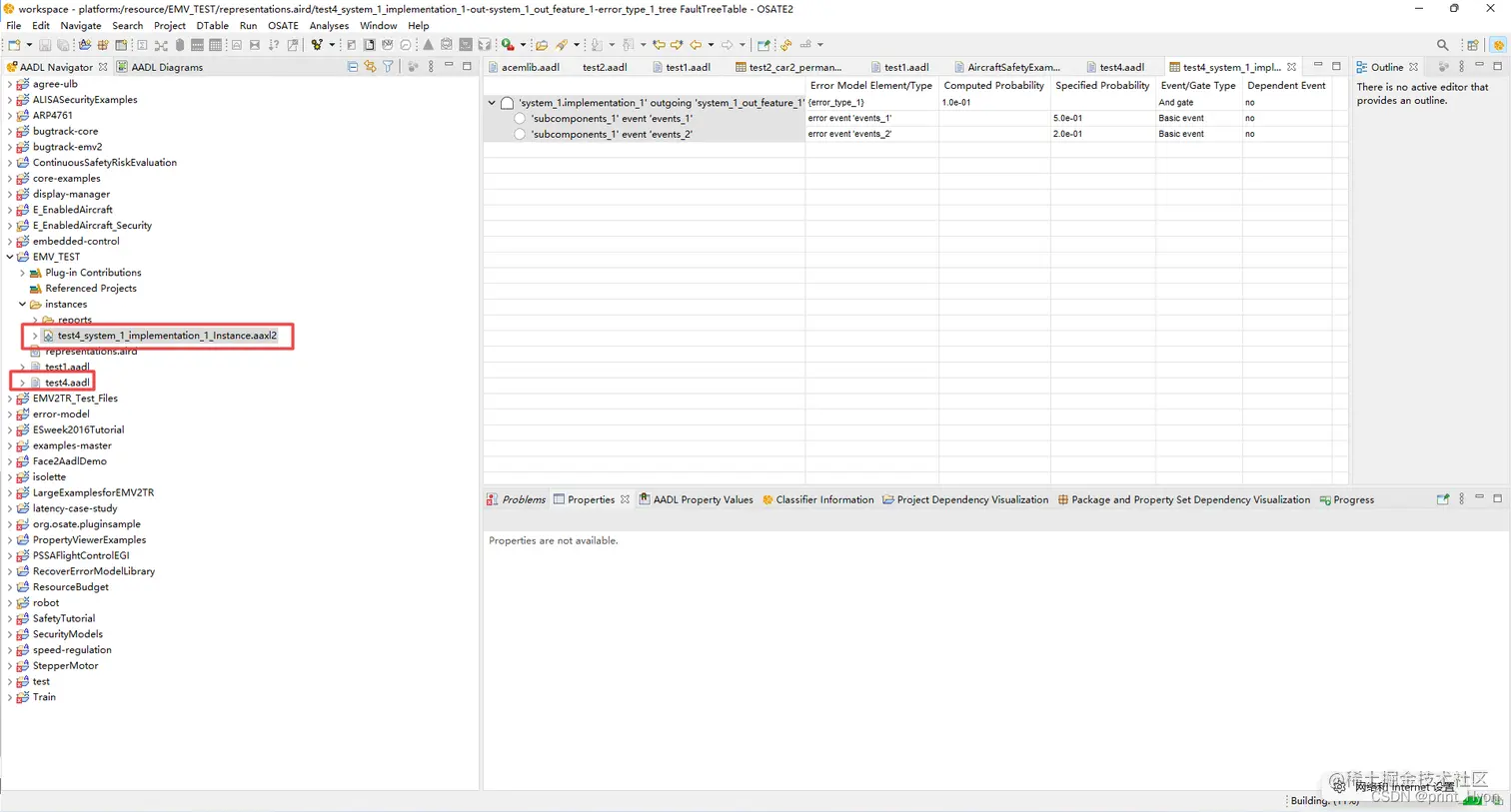Click the instantiate model toolbar icon

pos(317,45)
